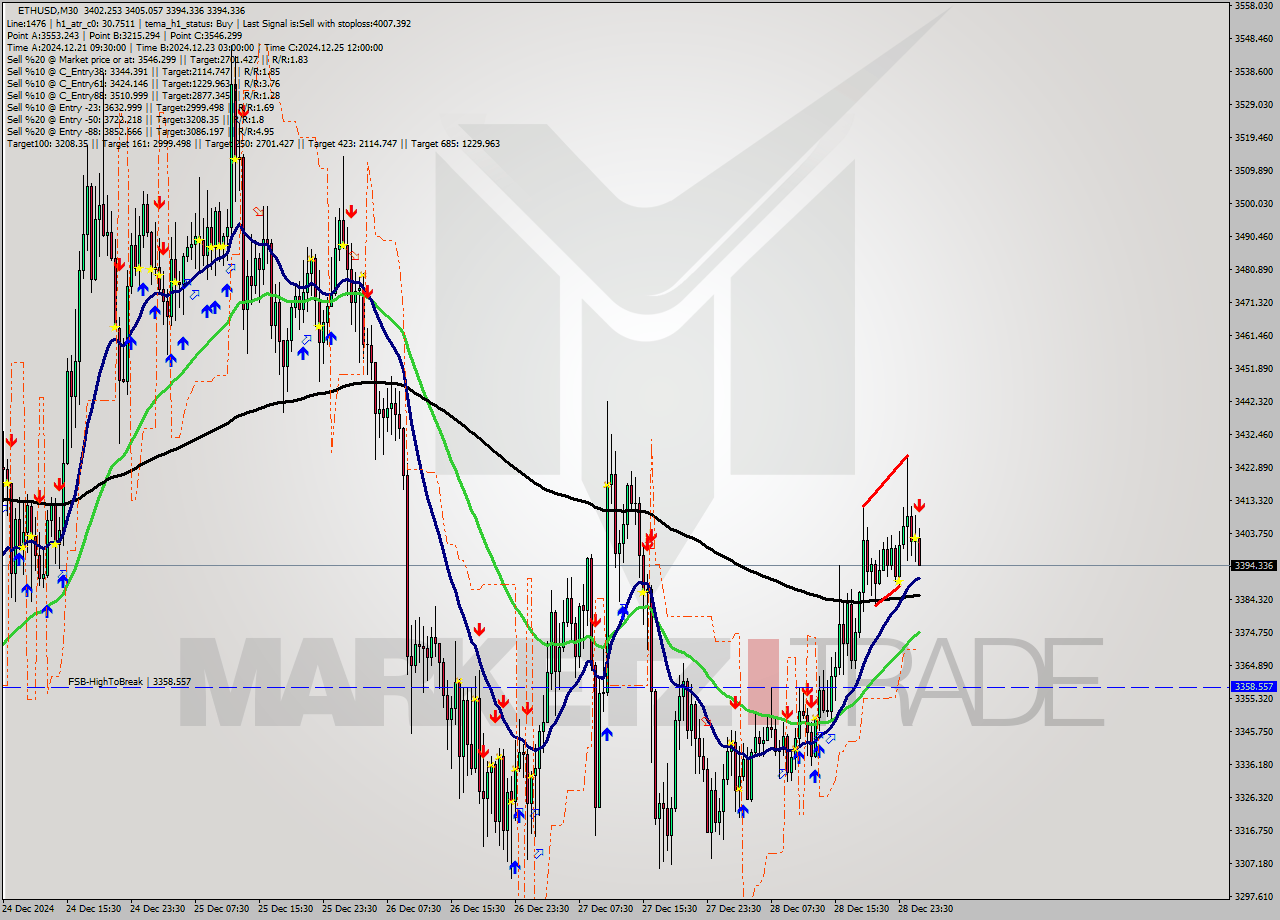Click the '26 Dec 07:30' time axis label
This screenshot has height=920, width=1280.
[x=413, y=909]
